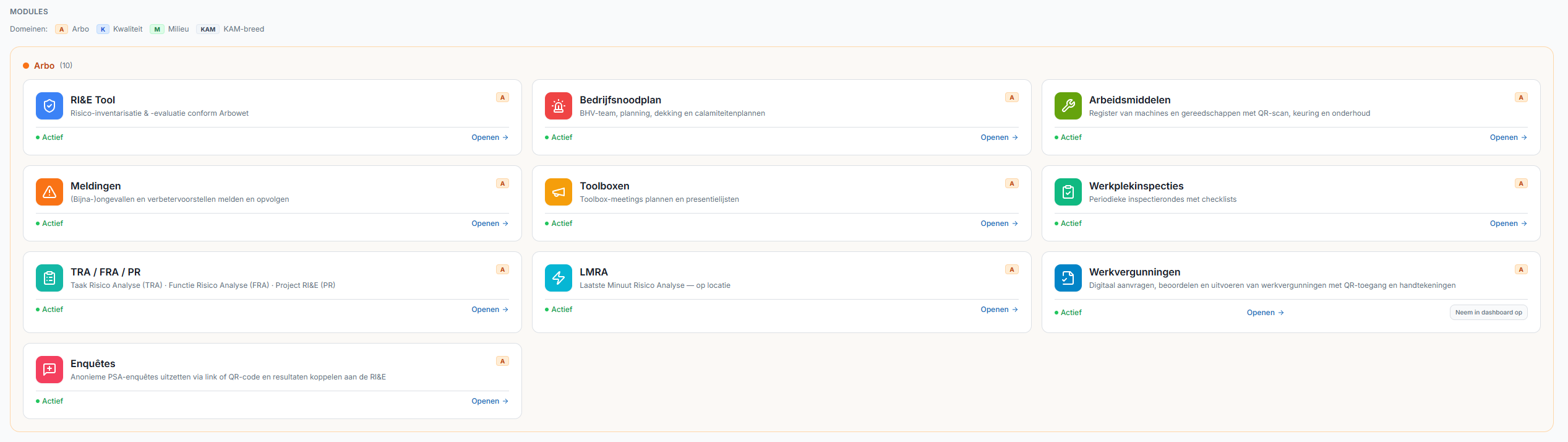Open the RI&E Tool module

(490, 137)
